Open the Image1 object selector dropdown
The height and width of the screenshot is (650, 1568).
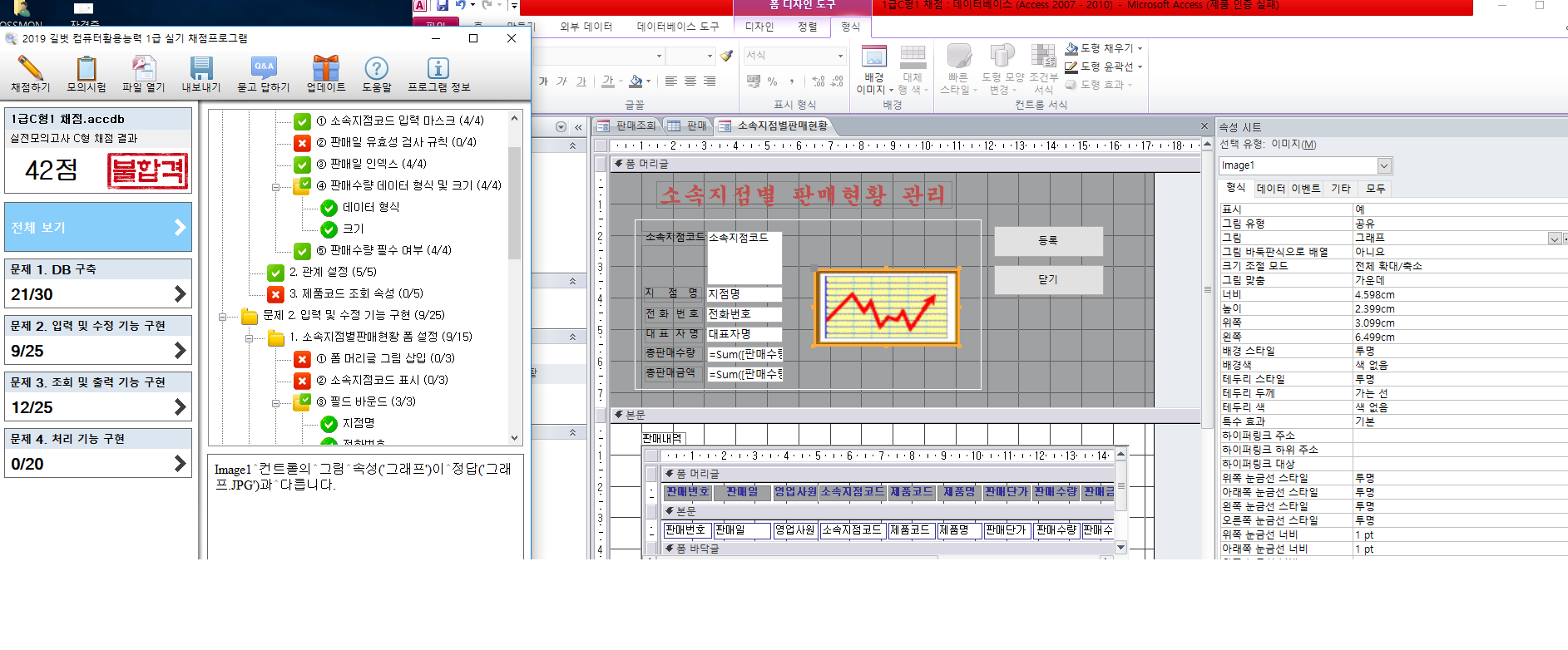(1383, 165)
